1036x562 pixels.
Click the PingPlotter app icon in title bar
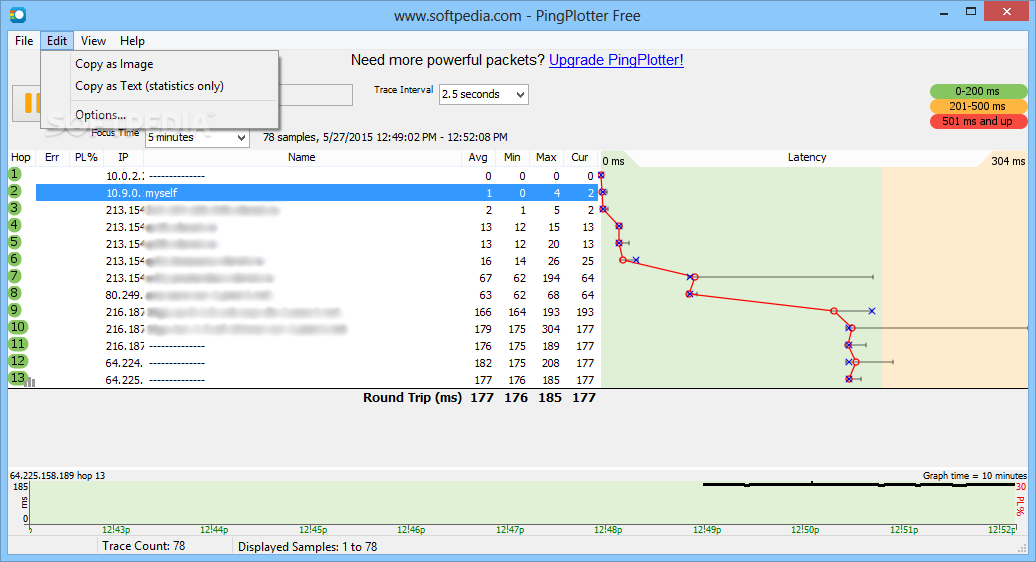pos(18,14)
